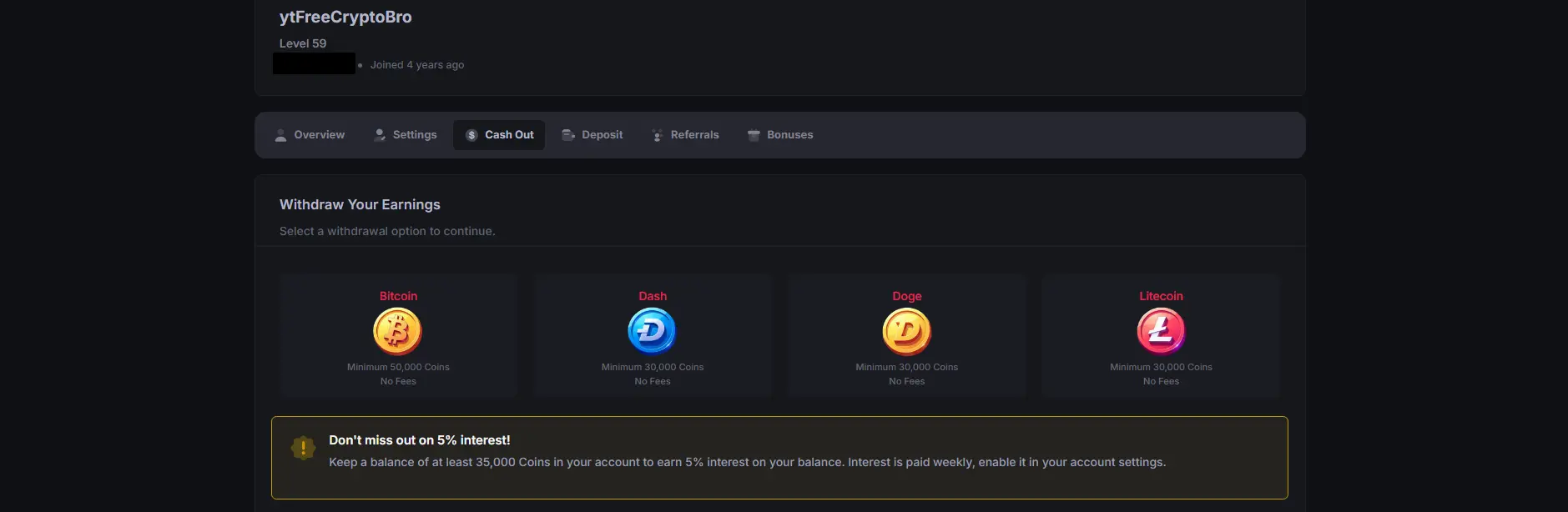Switch to the Settings tab
The image size is (1568, 512).
pyautogui.click(x=406, y=135)
